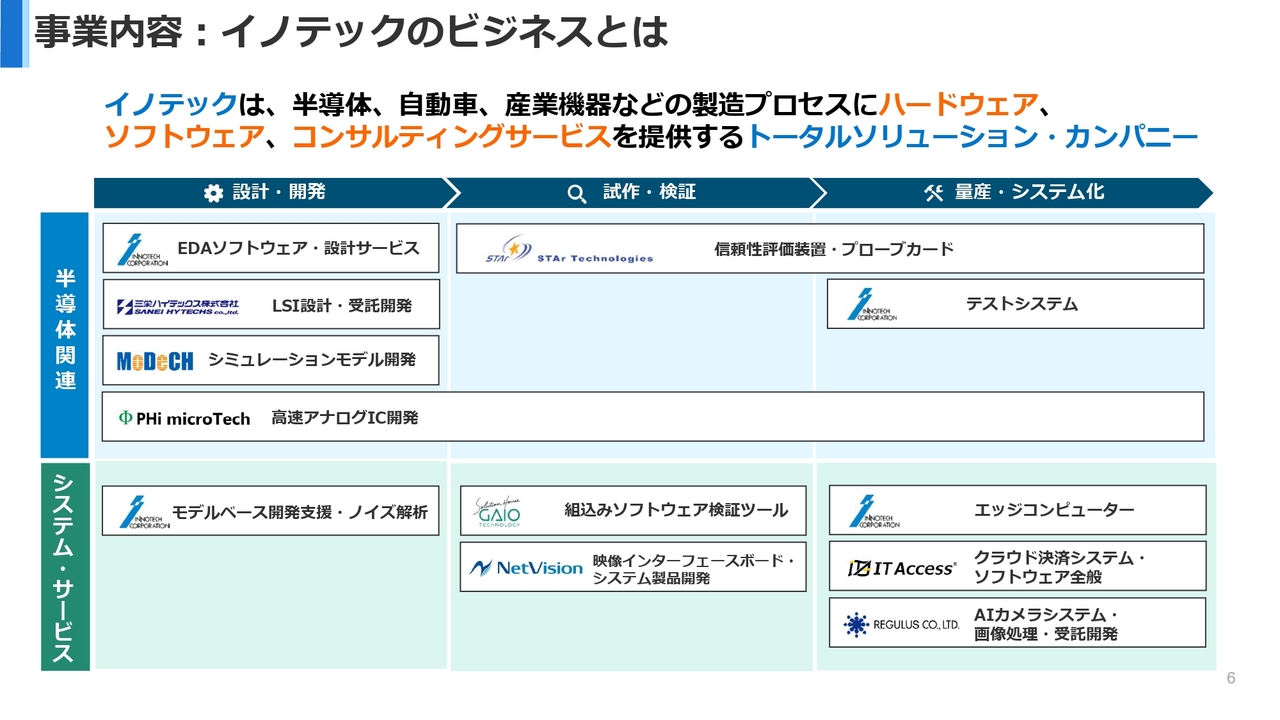Select the 試作・検証 phase header
This screenshot has width=1280, height=720.
(x=636, y=193)
